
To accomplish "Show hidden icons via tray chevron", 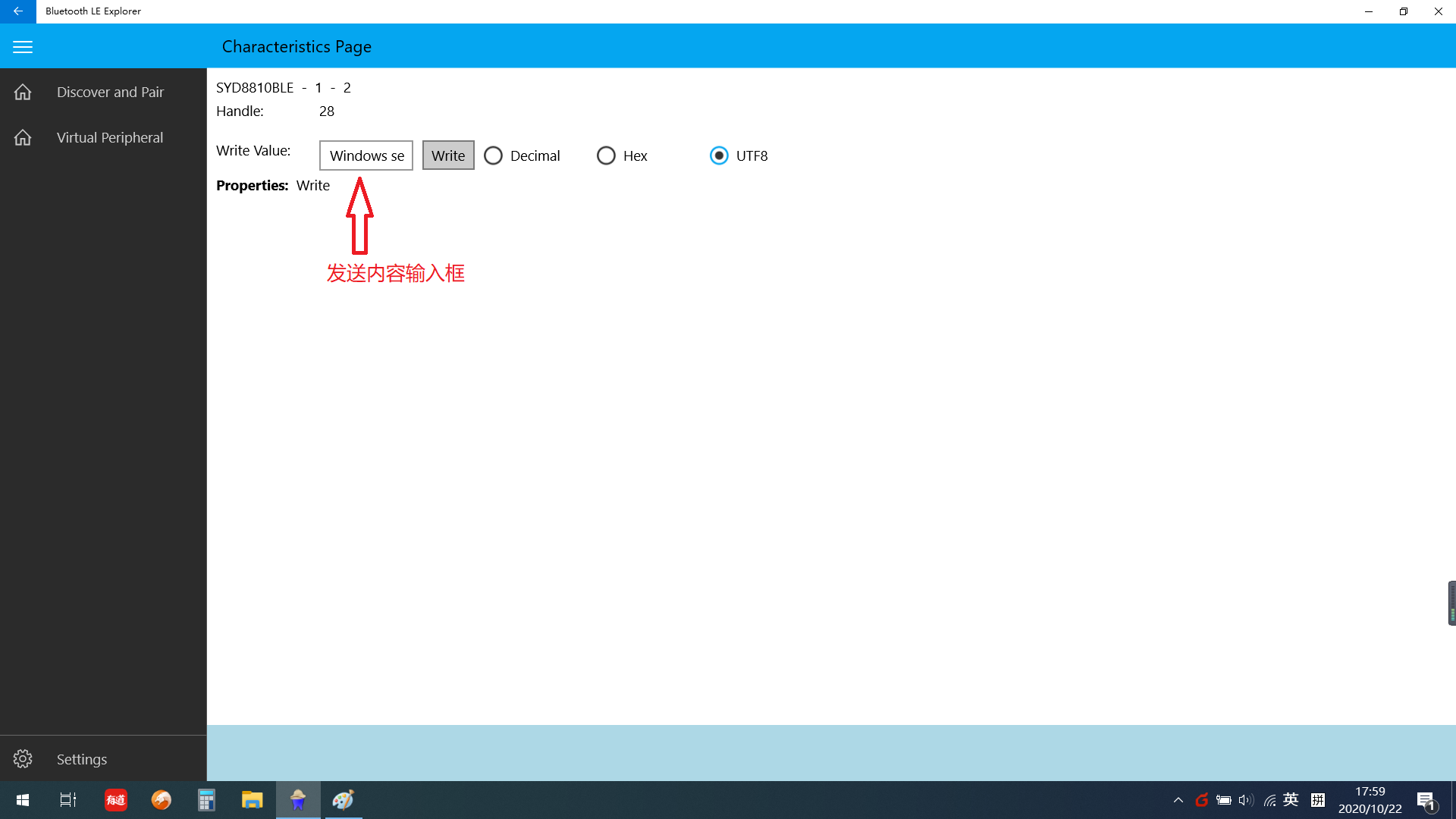I will coord(1178,800).
